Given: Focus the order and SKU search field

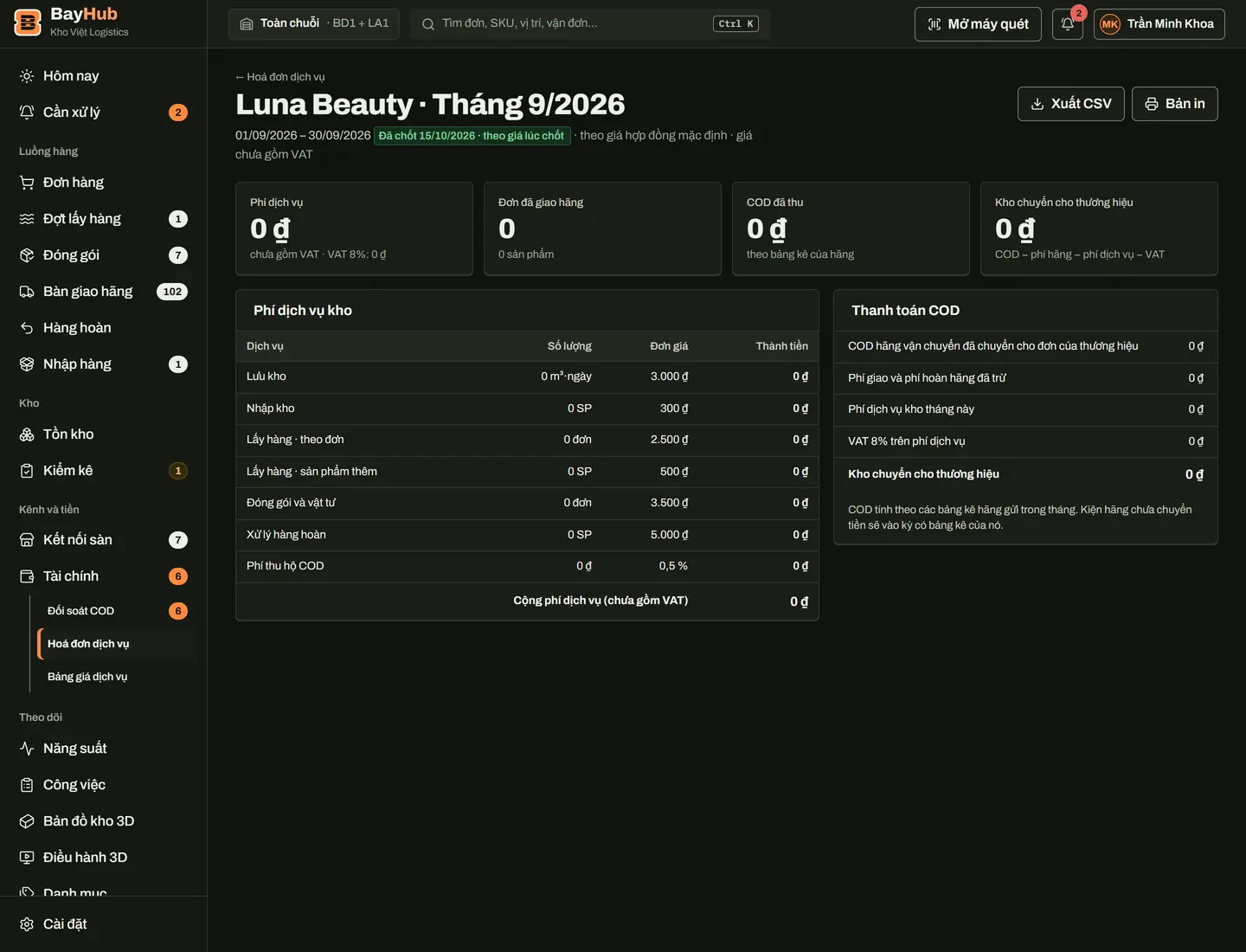Looking at the screenshot, I should point(590,24).
